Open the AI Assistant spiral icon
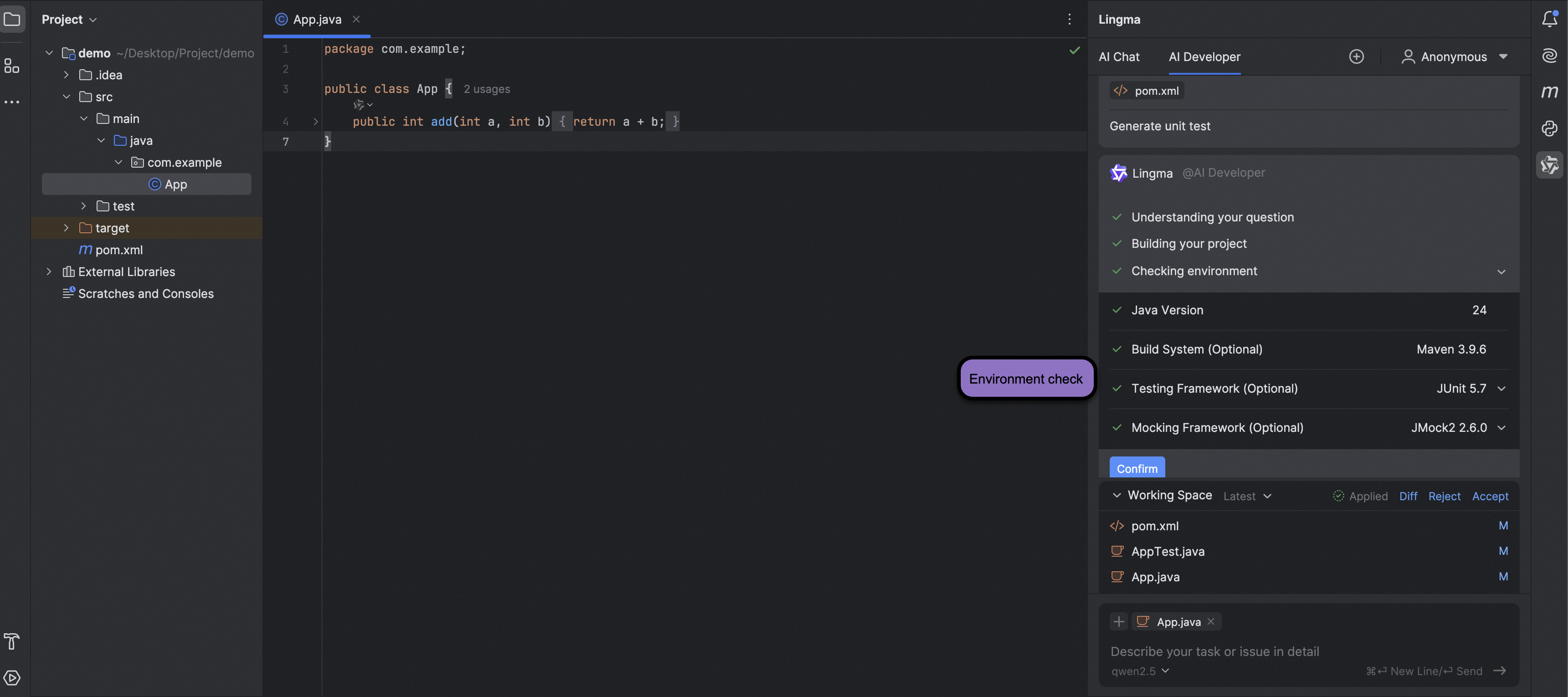This screenshot has height=697, width=1568. [1549, 56]
